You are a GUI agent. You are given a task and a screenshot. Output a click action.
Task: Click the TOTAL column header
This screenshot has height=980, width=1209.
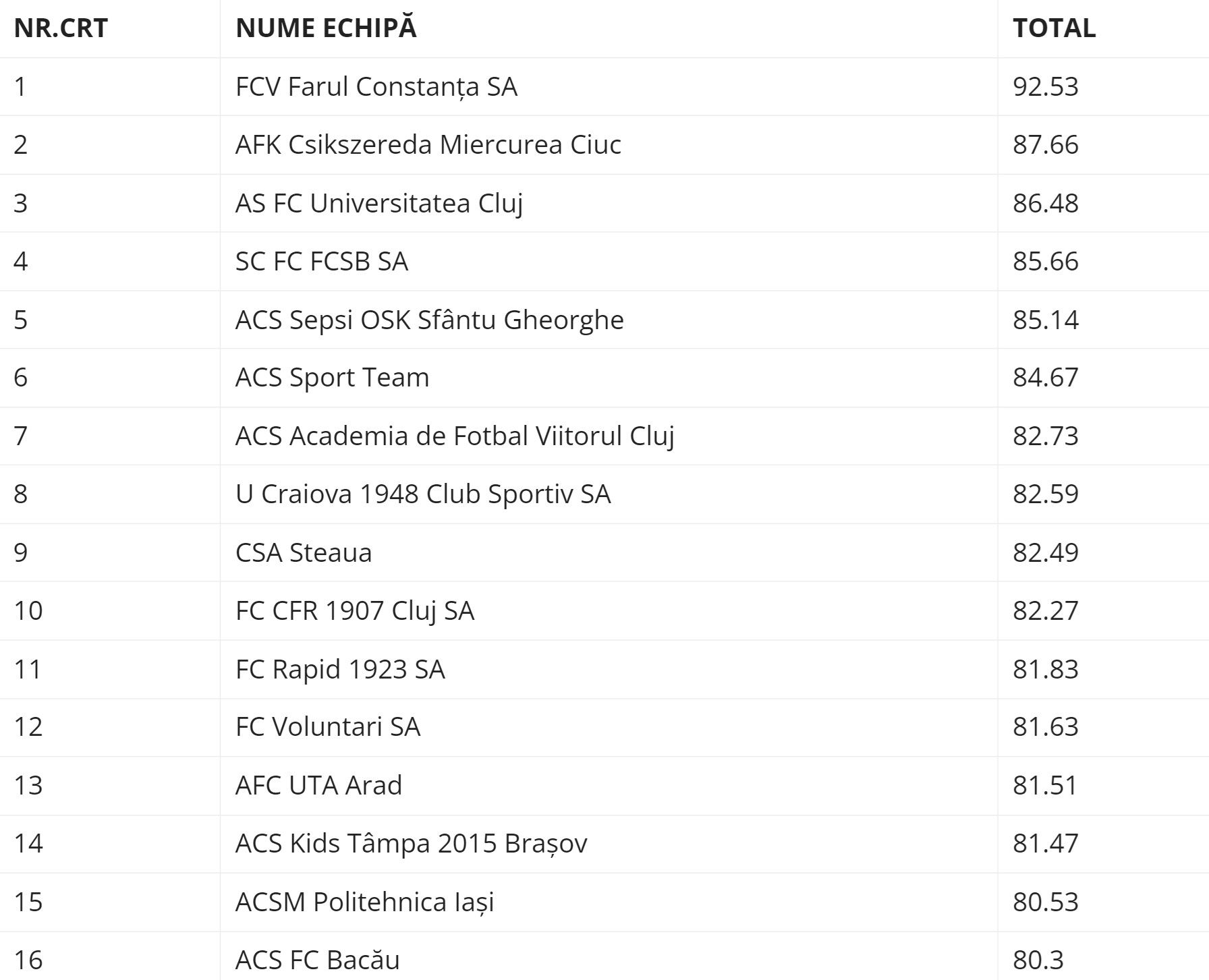click(x=1054, y=28)
